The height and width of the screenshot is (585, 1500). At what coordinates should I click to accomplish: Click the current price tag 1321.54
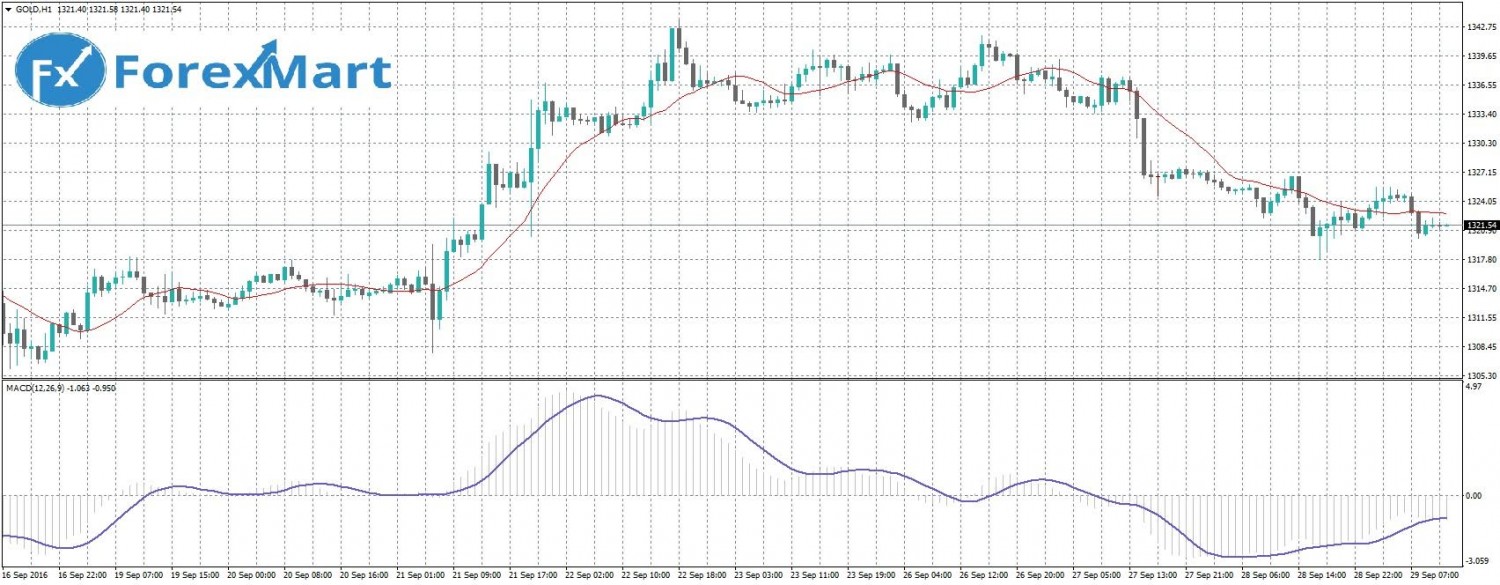[1479, 226]
